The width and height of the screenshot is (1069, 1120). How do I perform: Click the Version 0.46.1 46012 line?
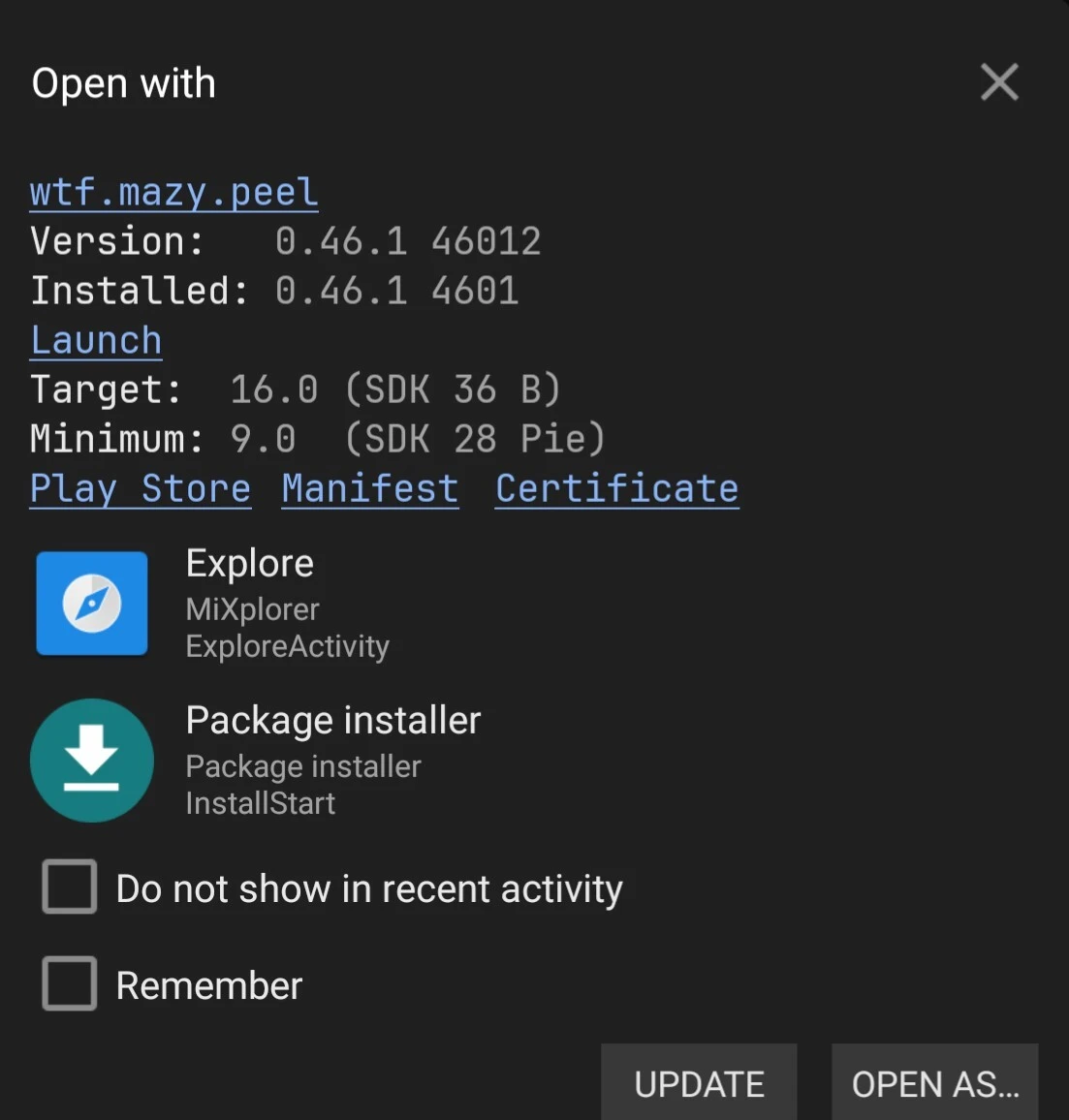[286, 241]
